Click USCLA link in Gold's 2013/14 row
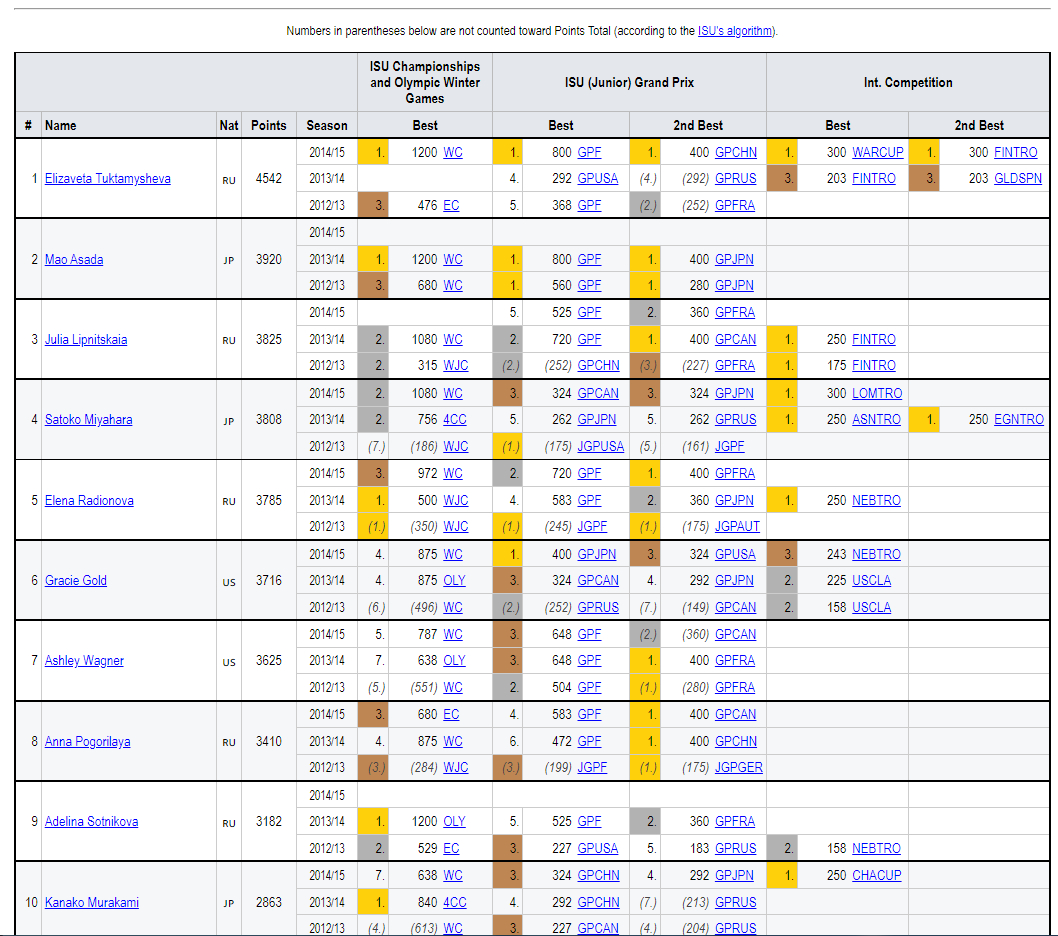The image size is (1058, 936). 871,580
